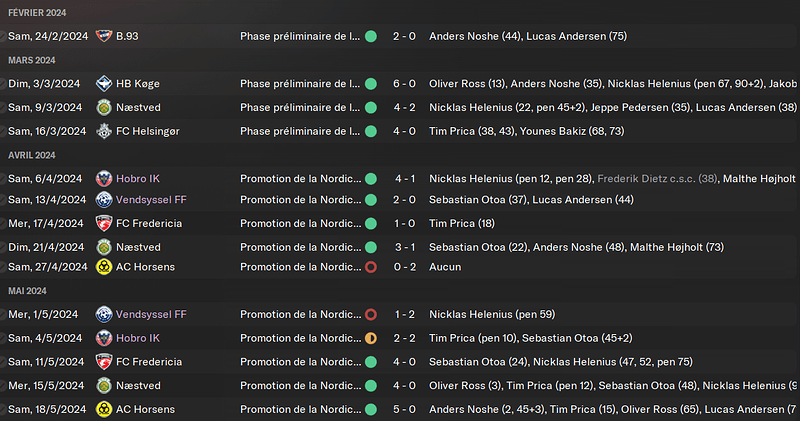Click Frederik Dietz c.s.c. (38) scorer text
Screen dimensions: 800x421
(x=657, y=179)
